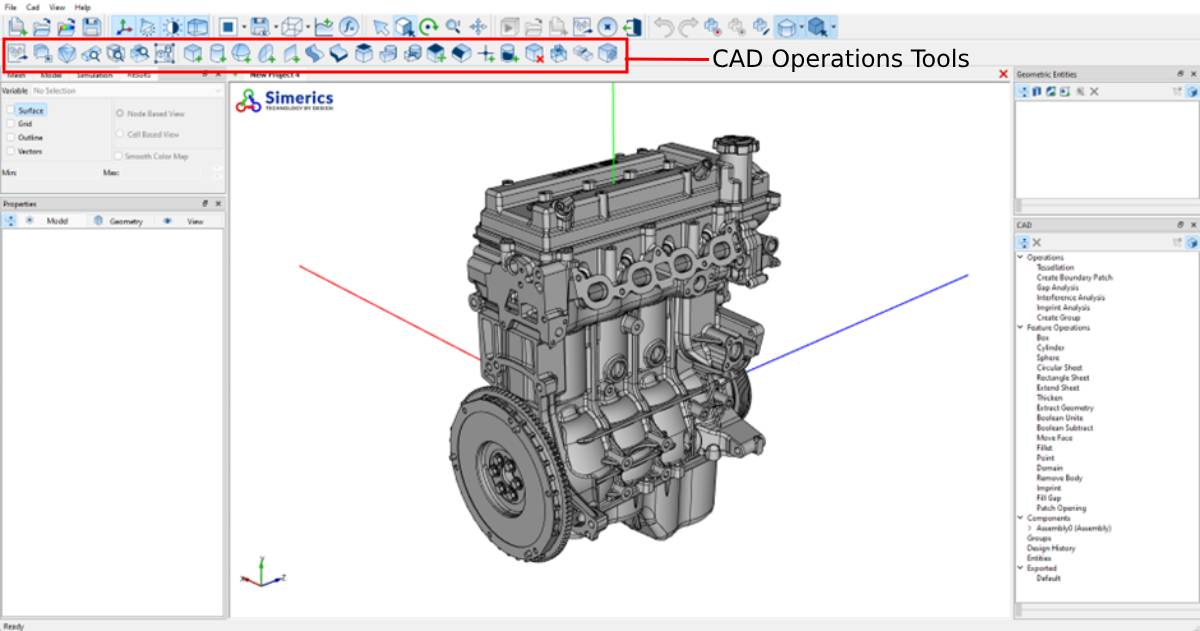Run the Interference Analysis operation
The height and width of the screenshot is (631, 1200).
1071,296
